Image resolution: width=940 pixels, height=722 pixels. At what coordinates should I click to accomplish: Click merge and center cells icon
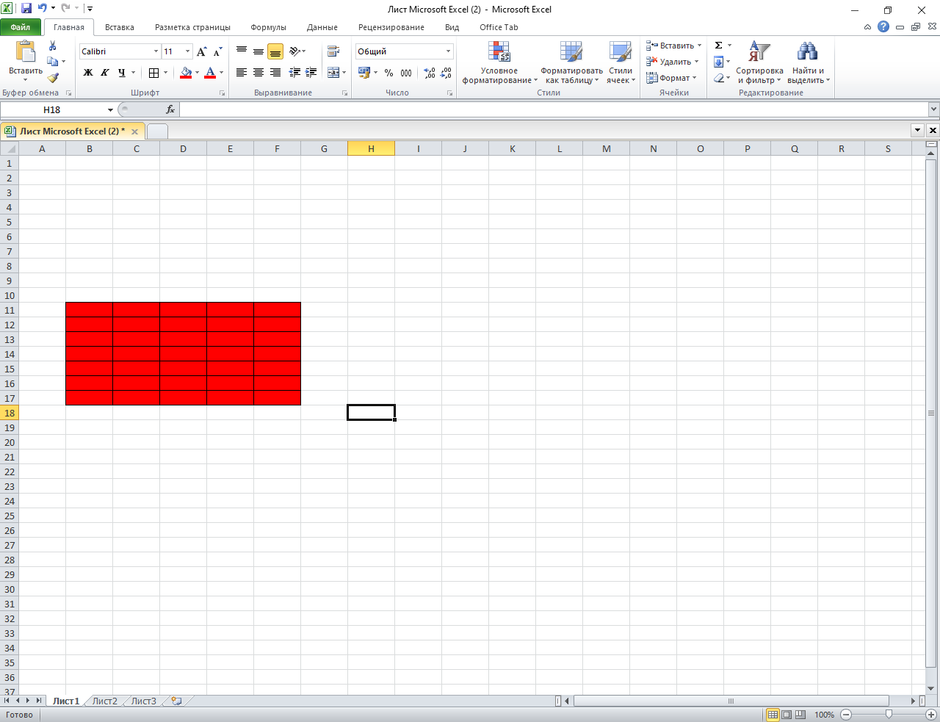(x=333, y=73)
